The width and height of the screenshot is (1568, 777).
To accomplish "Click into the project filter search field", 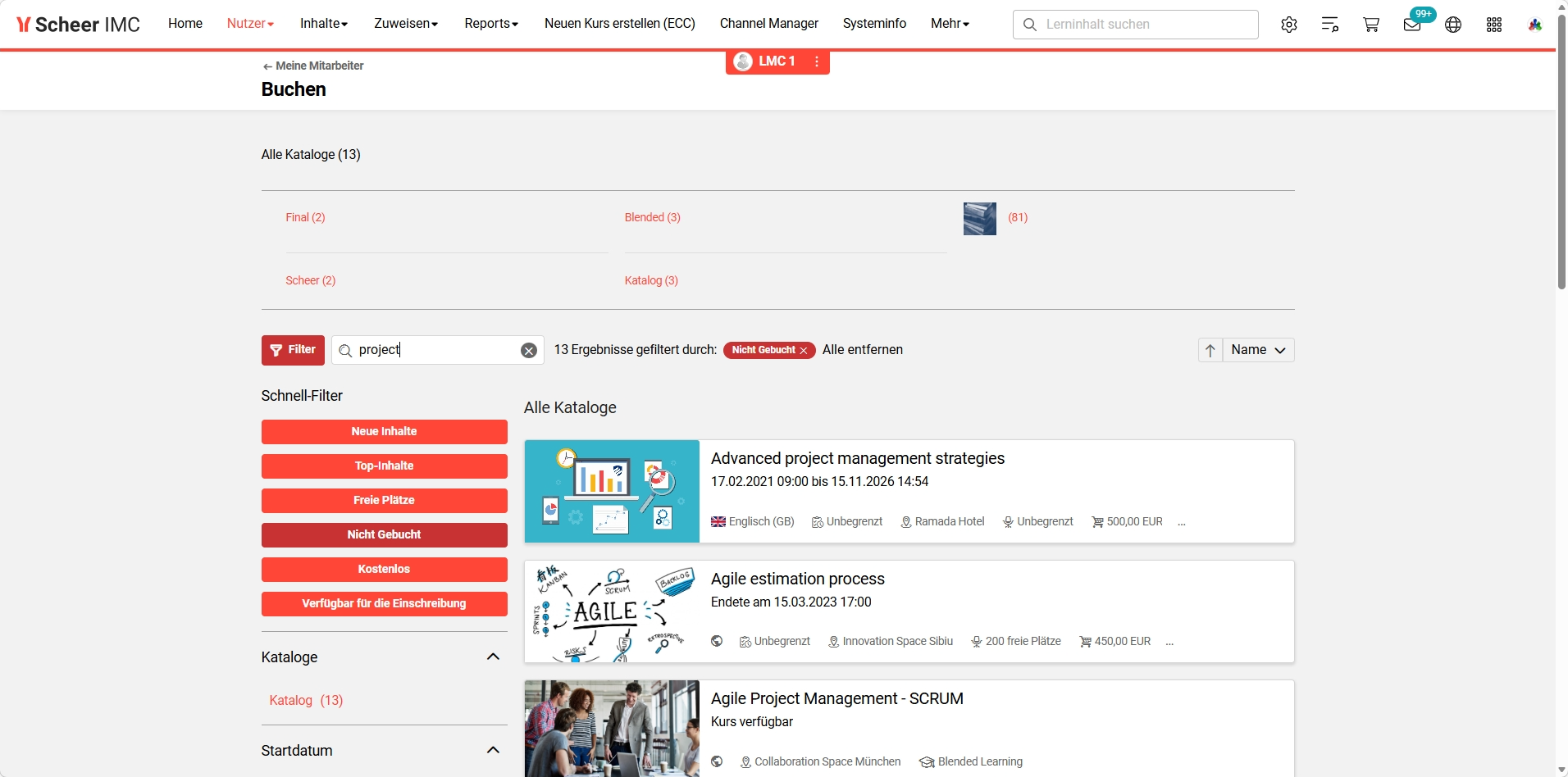I will (437, 350).
